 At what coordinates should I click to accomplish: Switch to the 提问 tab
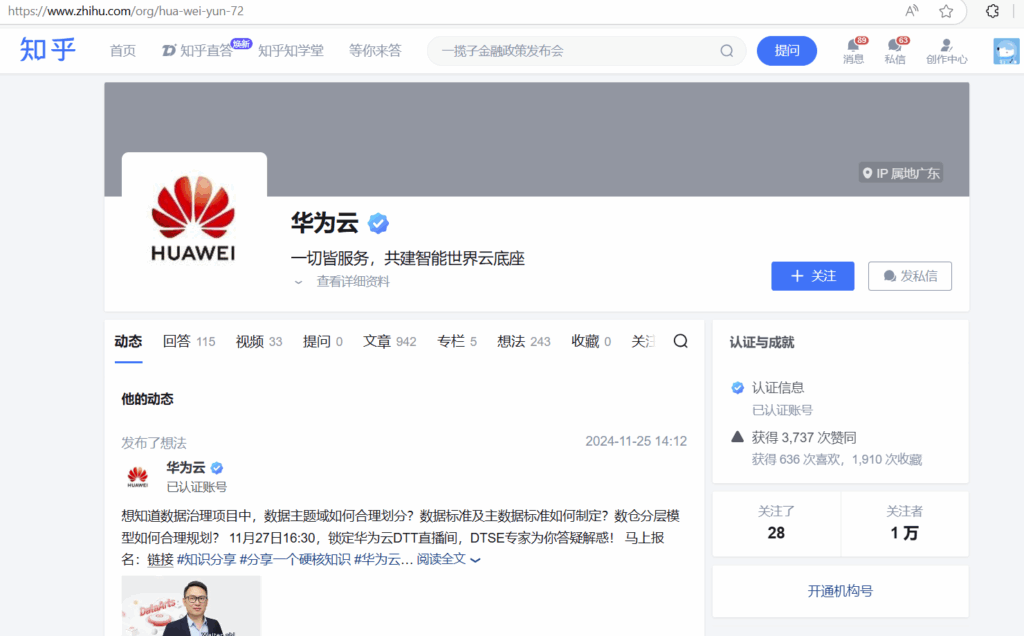click(x=323, y=342)
